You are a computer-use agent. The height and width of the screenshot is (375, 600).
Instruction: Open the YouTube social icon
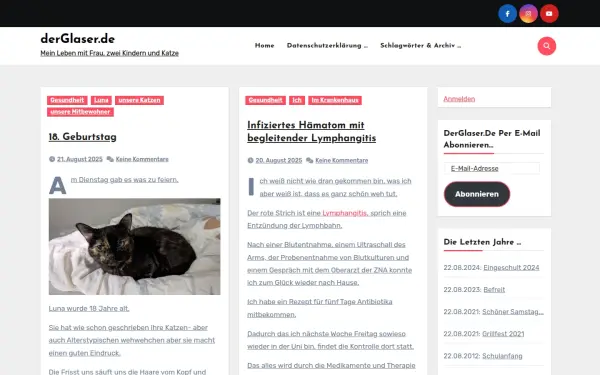coord(549,14)
